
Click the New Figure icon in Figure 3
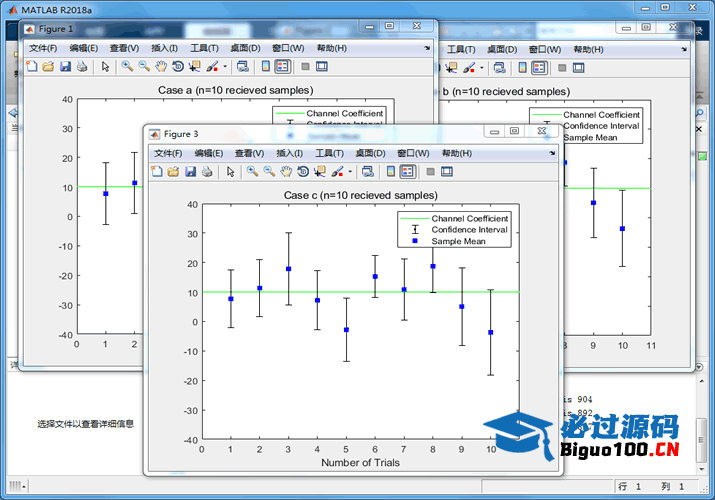(157, 172)
